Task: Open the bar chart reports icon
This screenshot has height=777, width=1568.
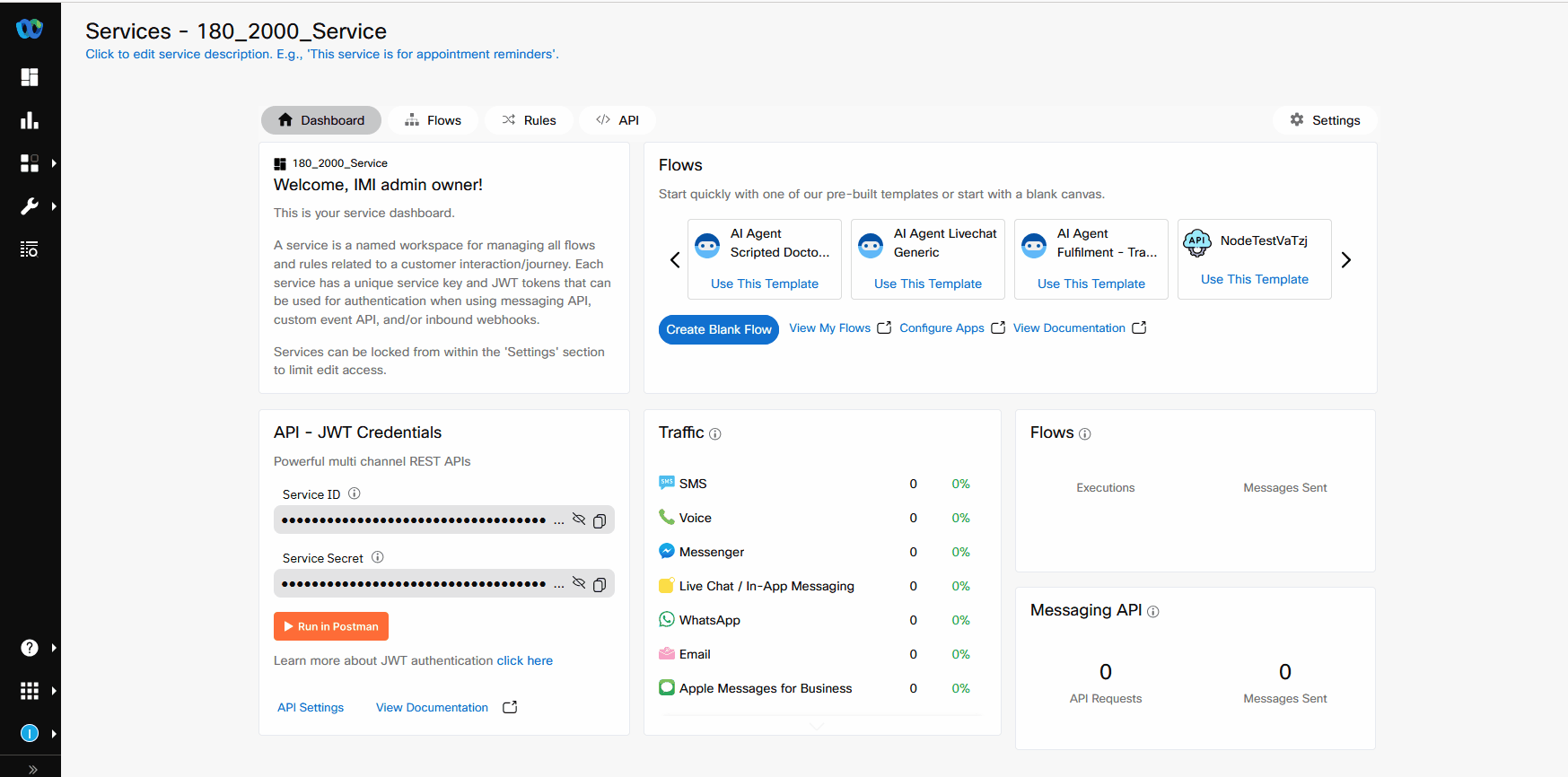Action: [30, 120]
